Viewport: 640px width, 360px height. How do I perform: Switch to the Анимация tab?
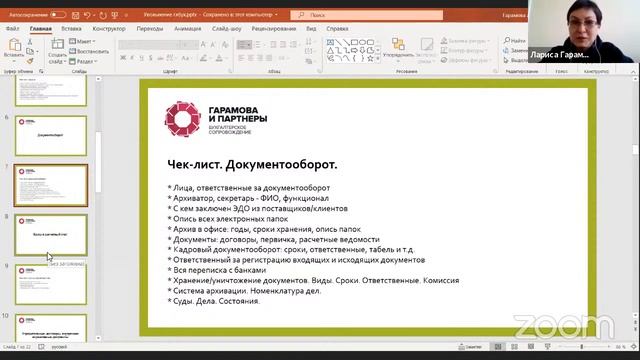188,29
